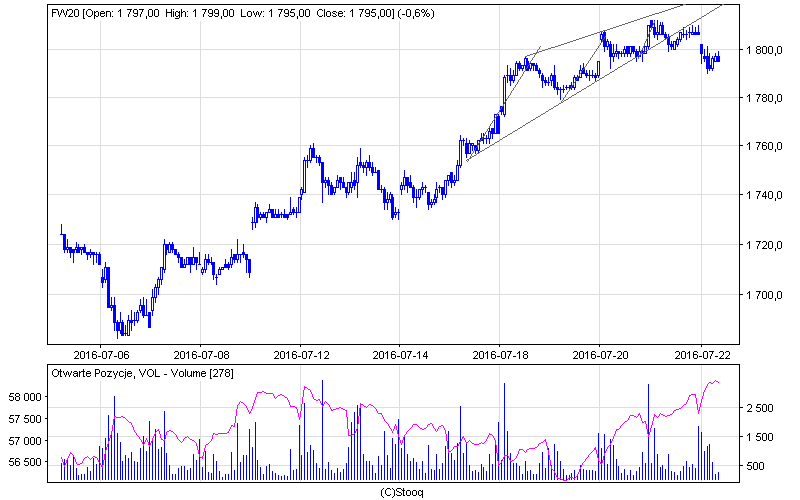Click the date label 2016-07-18

point(501,355)
